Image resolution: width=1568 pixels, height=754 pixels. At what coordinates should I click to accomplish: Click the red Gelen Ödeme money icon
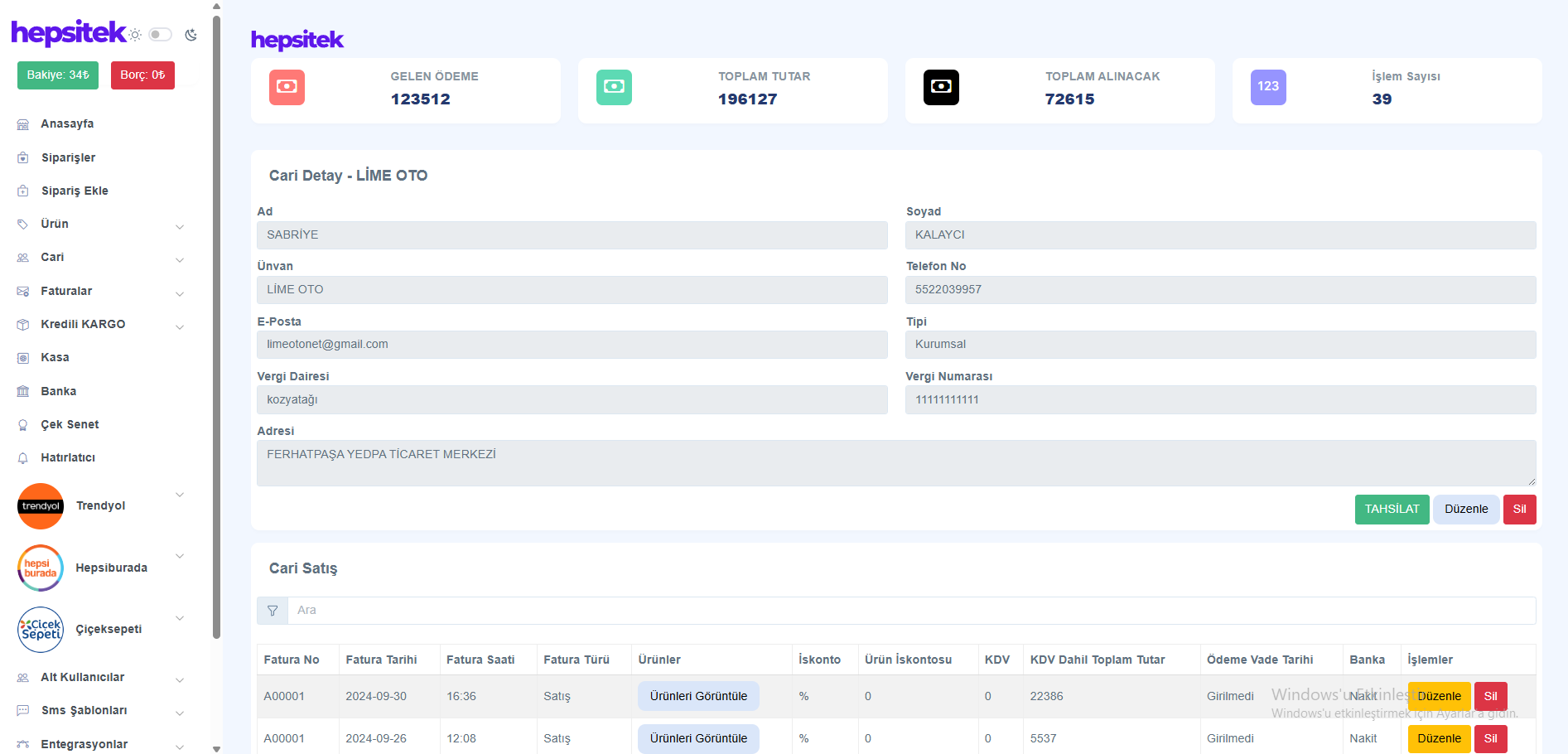tap(287, 87)
